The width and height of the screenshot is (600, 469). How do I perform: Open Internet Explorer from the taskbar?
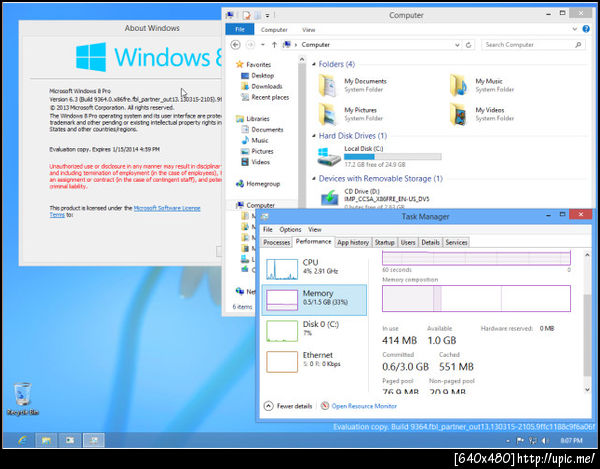pyautogui.click(x=23, y=440)
